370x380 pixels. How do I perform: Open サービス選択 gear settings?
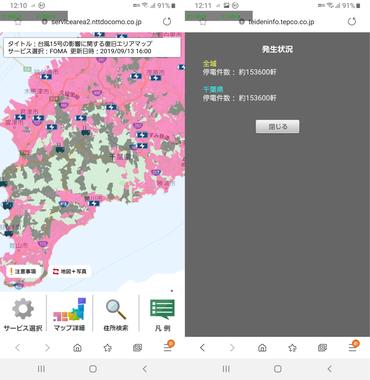coord(23,314)
